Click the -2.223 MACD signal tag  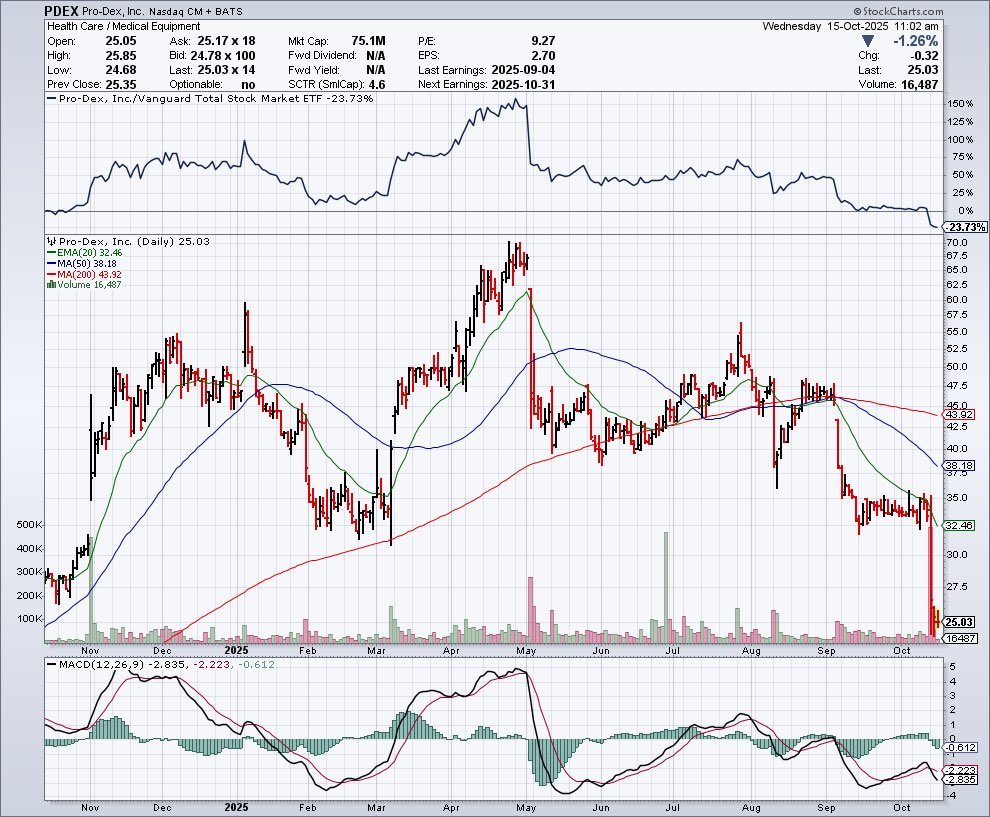(962, 770)
